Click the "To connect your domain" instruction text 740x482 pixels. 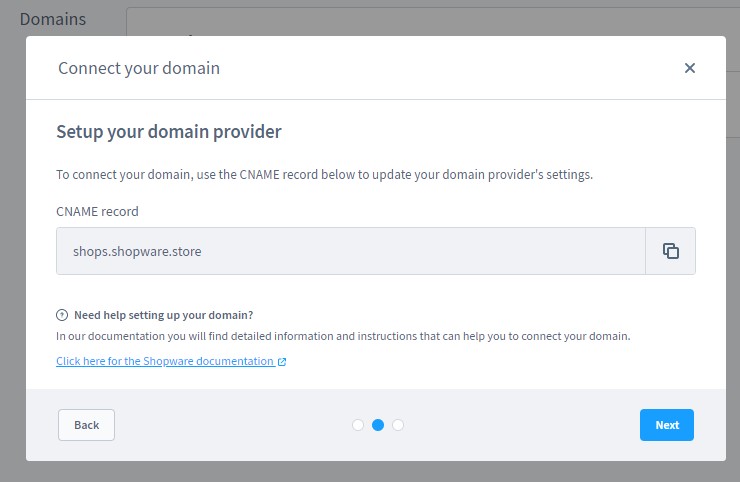[x=324, y=174]
